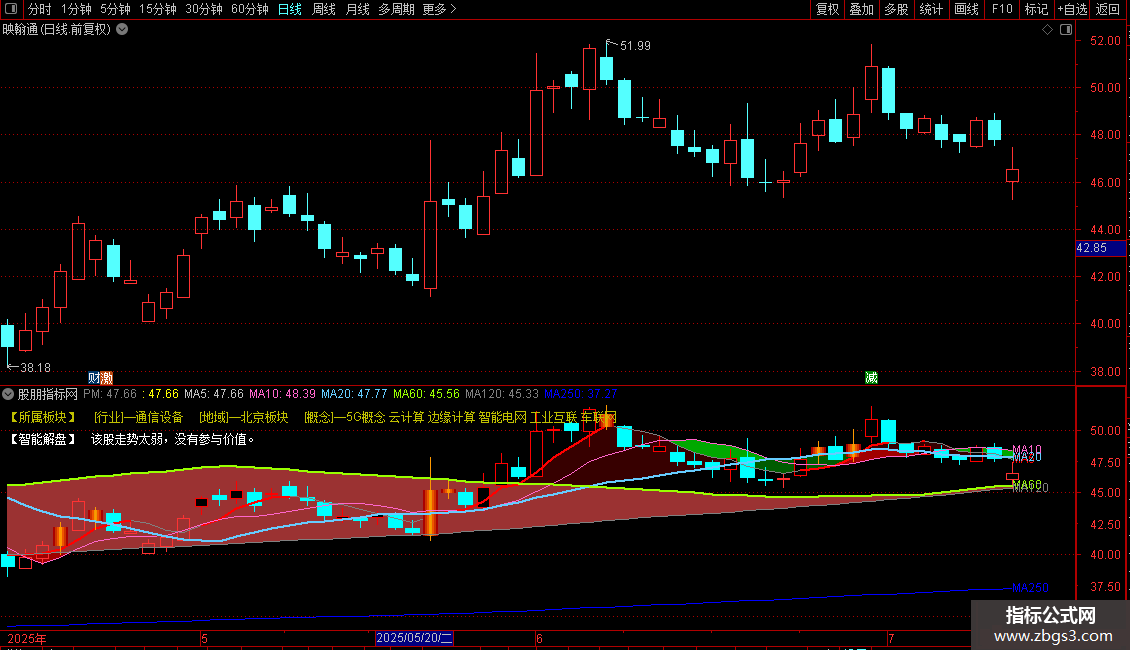Click the MA10: 48.39 value
The image size is (1130, 650).
pos(282,394)
